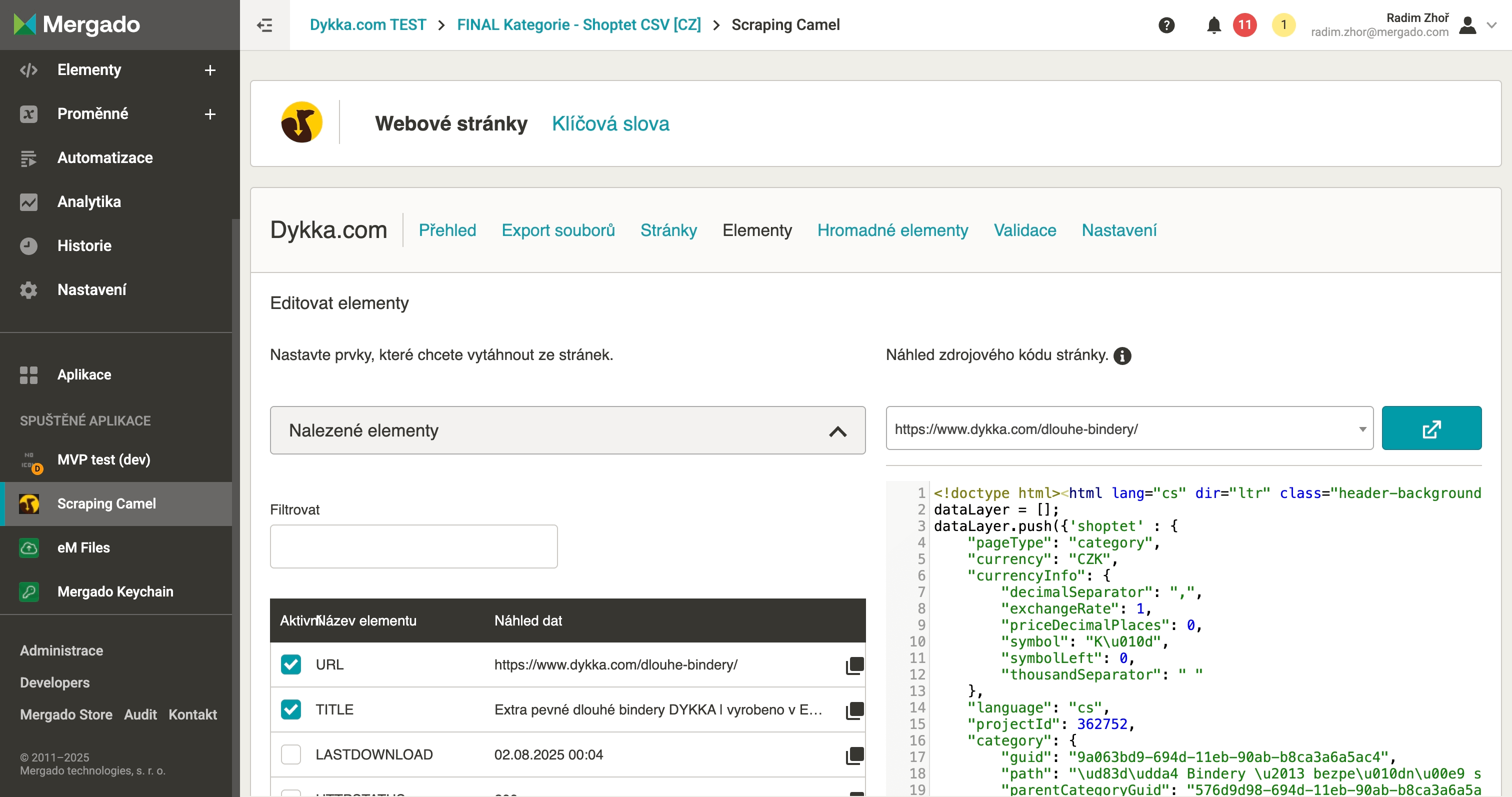Image resolution: width=1512 pixels, height=797 pixels.
Task: Add new variable with plus icon
Action: (210, 114)
